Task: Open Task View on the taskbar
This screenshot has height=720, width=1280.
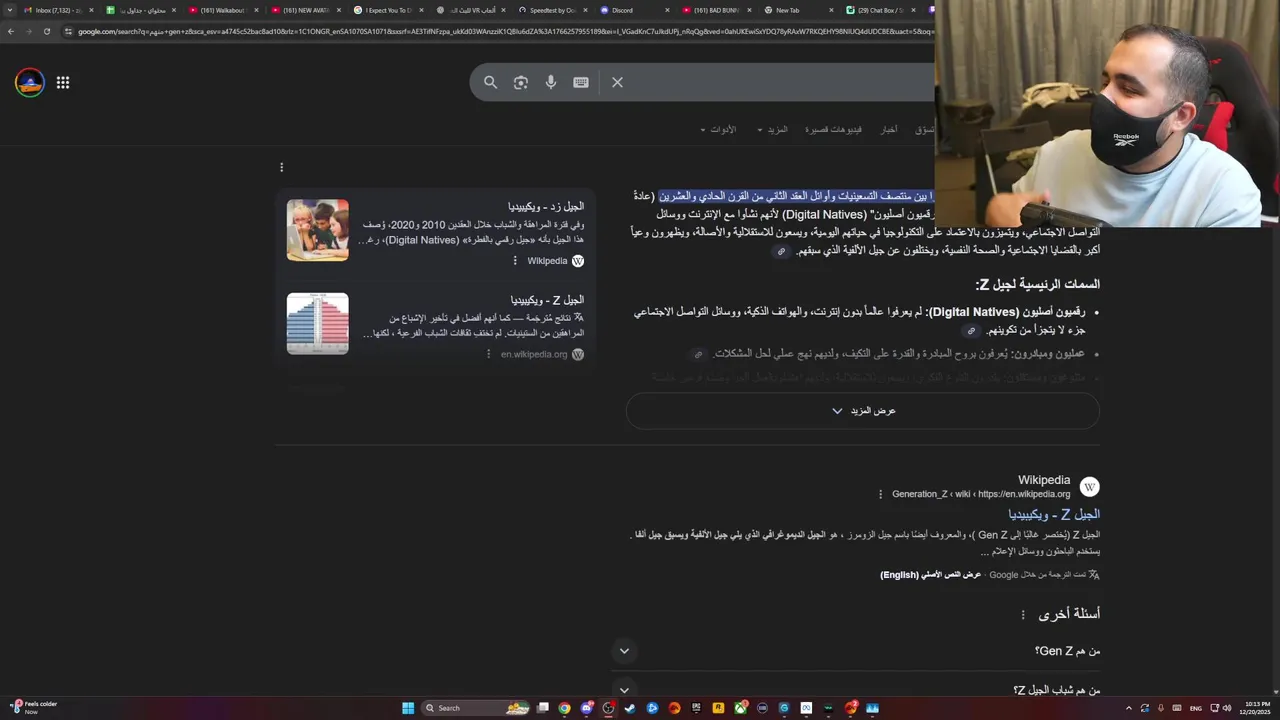Action: click(x=542, y=708)
